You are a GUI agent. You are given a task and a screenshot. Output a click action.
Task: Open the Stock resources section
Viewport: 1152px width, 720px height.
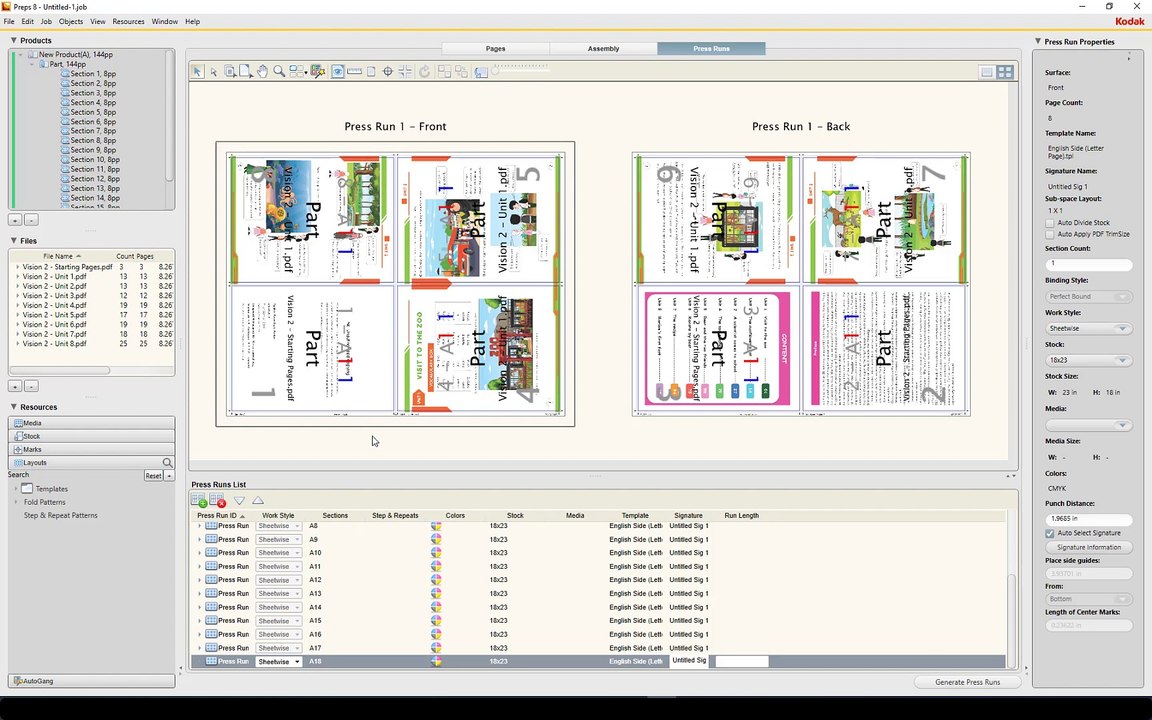(x=92, y=436)
